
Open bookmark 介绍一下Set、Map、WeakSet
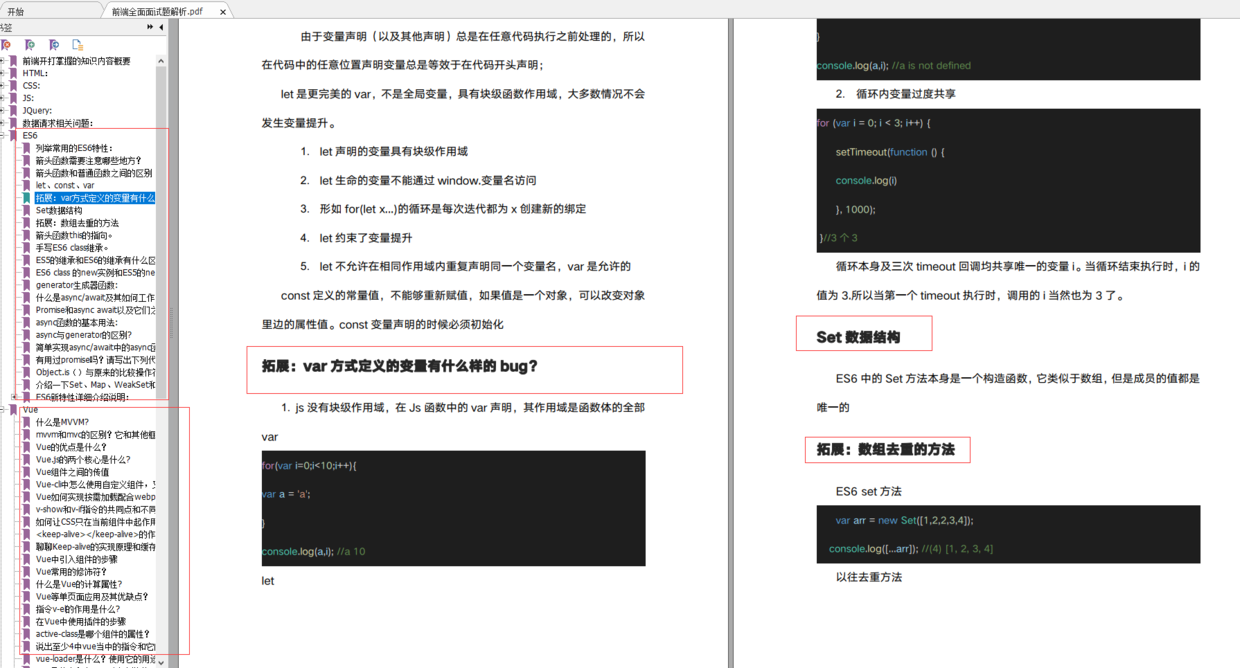tap(95, 385)
